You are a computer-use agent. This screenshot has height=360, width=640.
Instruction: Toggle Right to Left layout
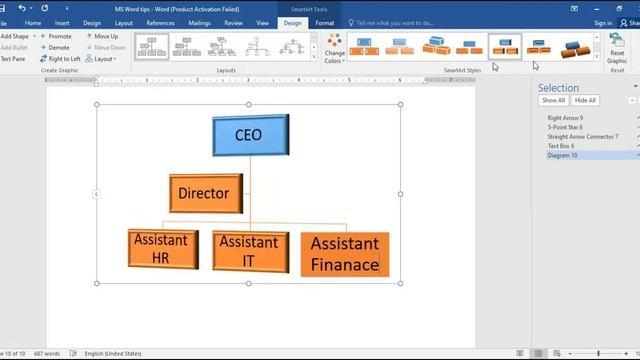pyautogui.click(x=60, y=59)
